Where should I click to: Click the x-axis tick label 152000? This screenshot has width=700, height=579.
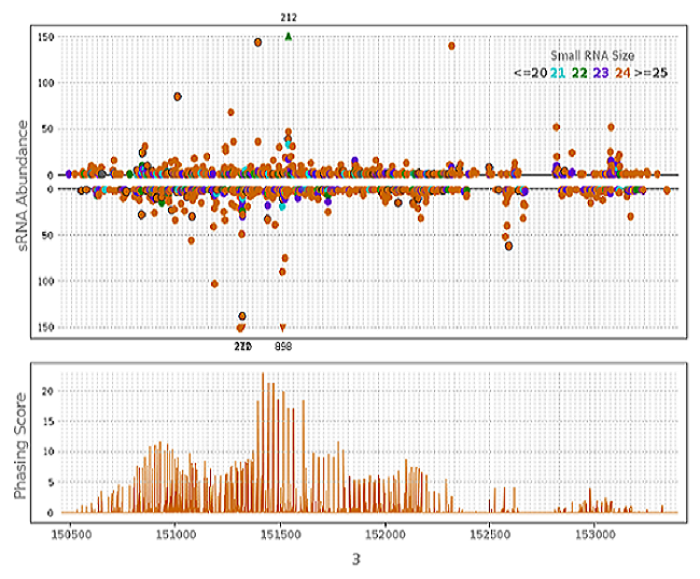click(x=385, y=534)
